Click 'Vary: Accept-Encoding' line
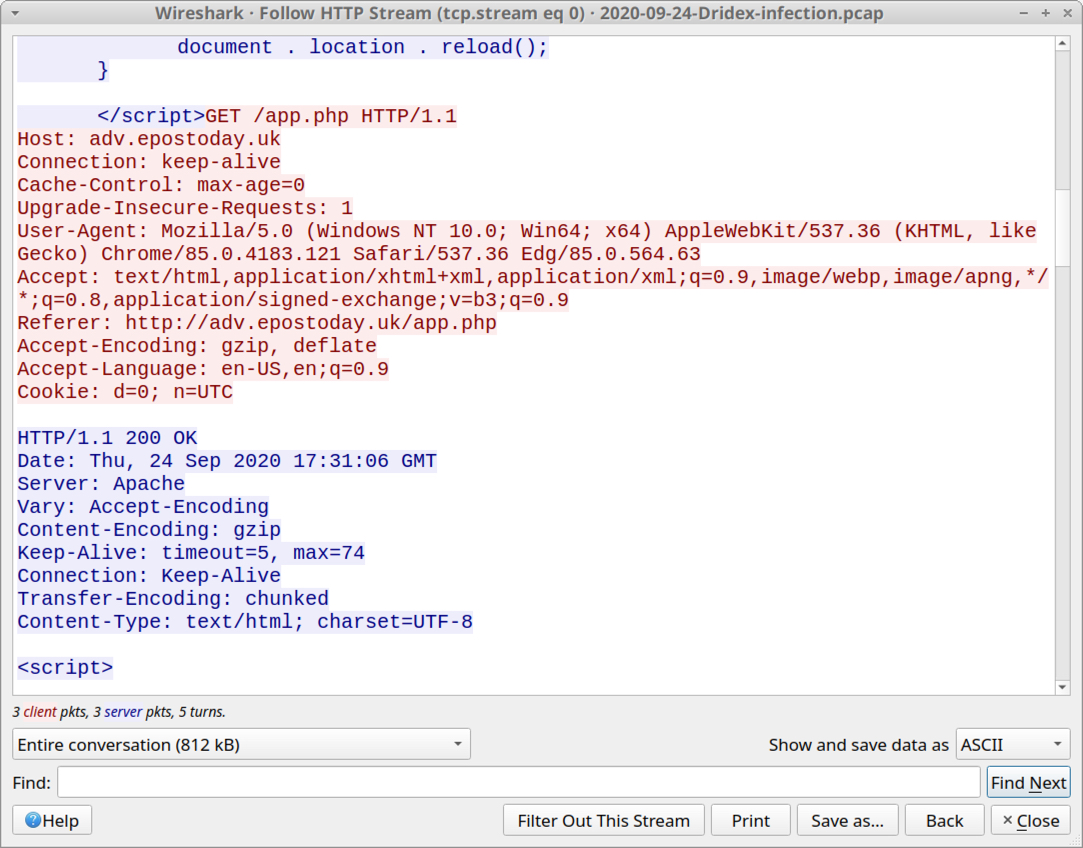This screenshot has height=848, width=1083. [x=143, y=507]
